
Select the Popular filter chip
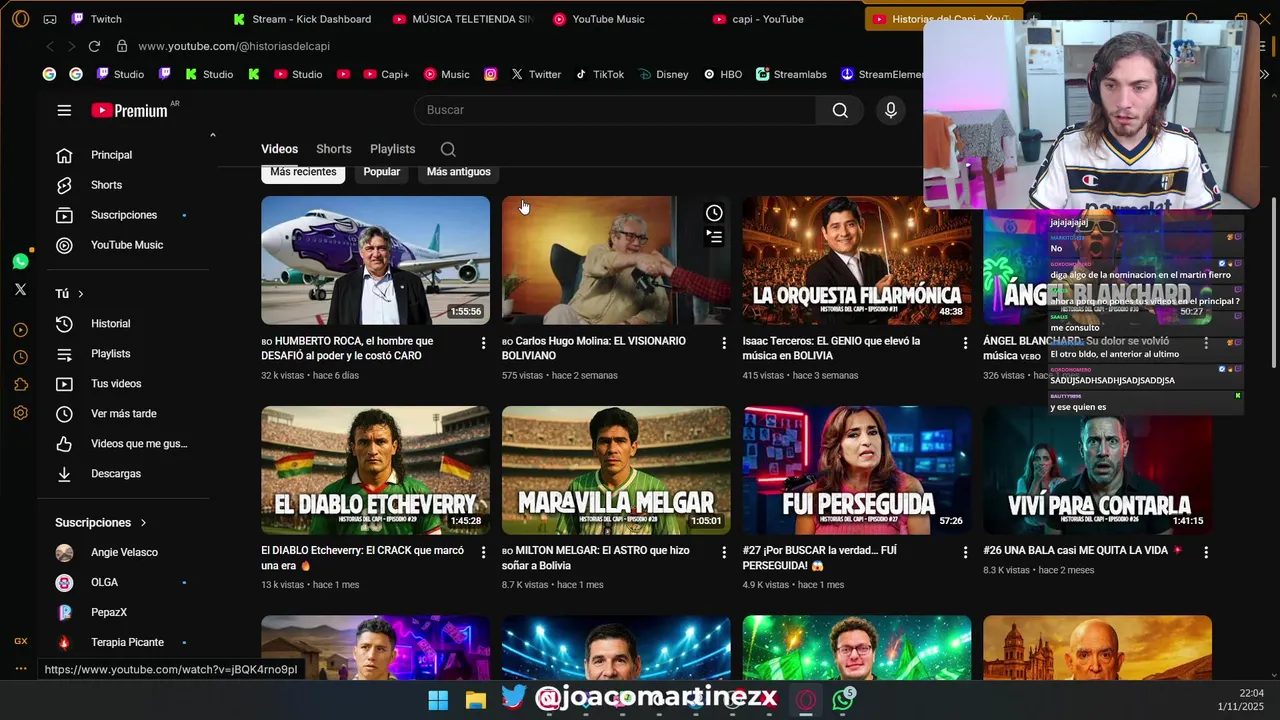(382, 172)
